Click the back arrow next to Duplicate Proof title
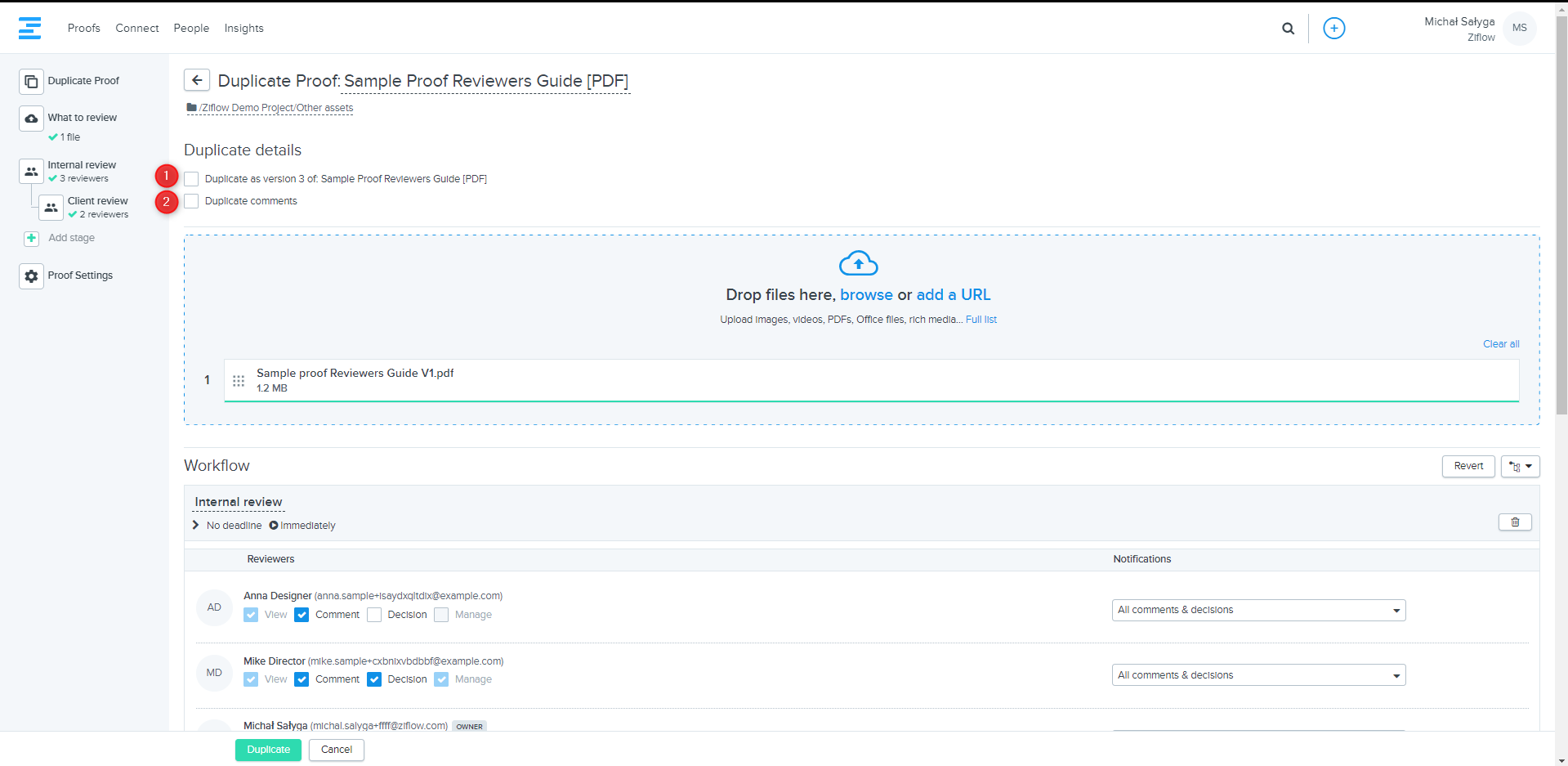This screenshot has width=1568, height=766. tap(196, 80)
